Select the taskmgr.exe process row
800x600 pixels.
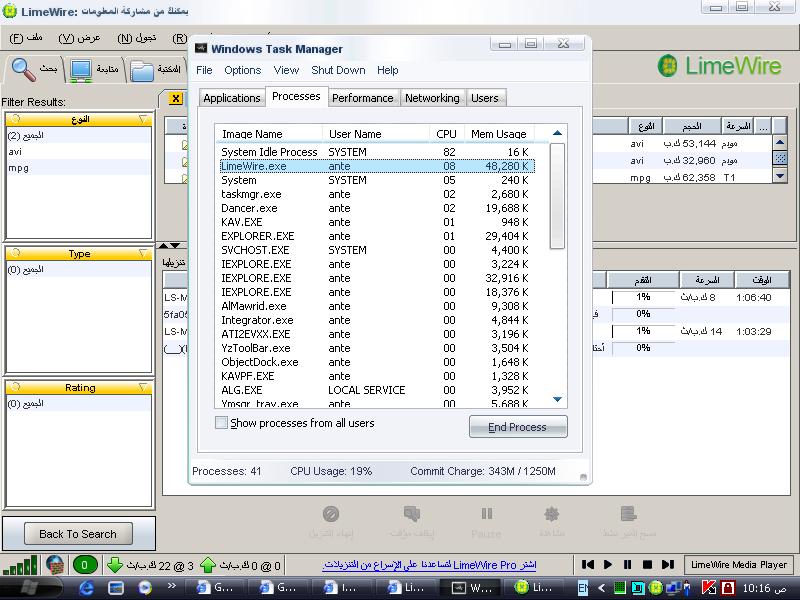click(x=377, y=194)
